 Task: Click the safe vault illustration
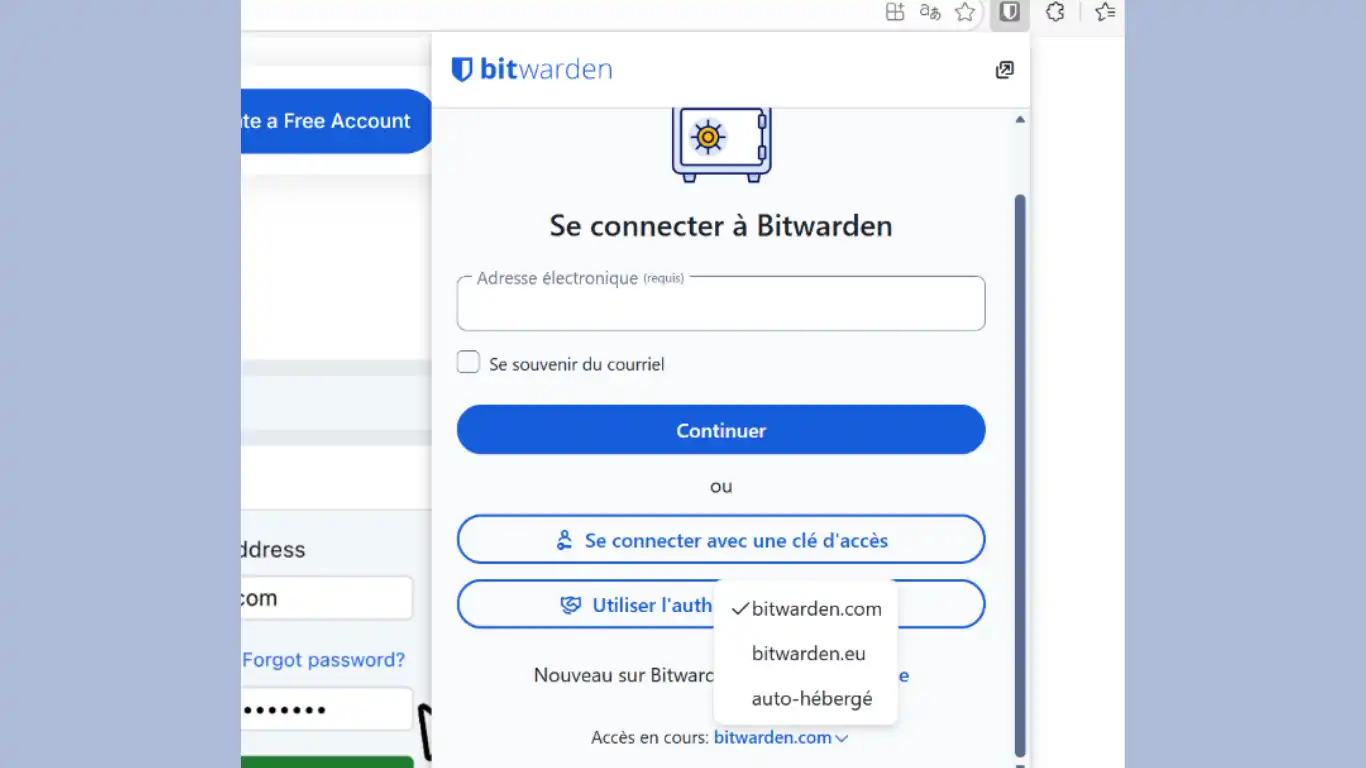pos(721,143)
